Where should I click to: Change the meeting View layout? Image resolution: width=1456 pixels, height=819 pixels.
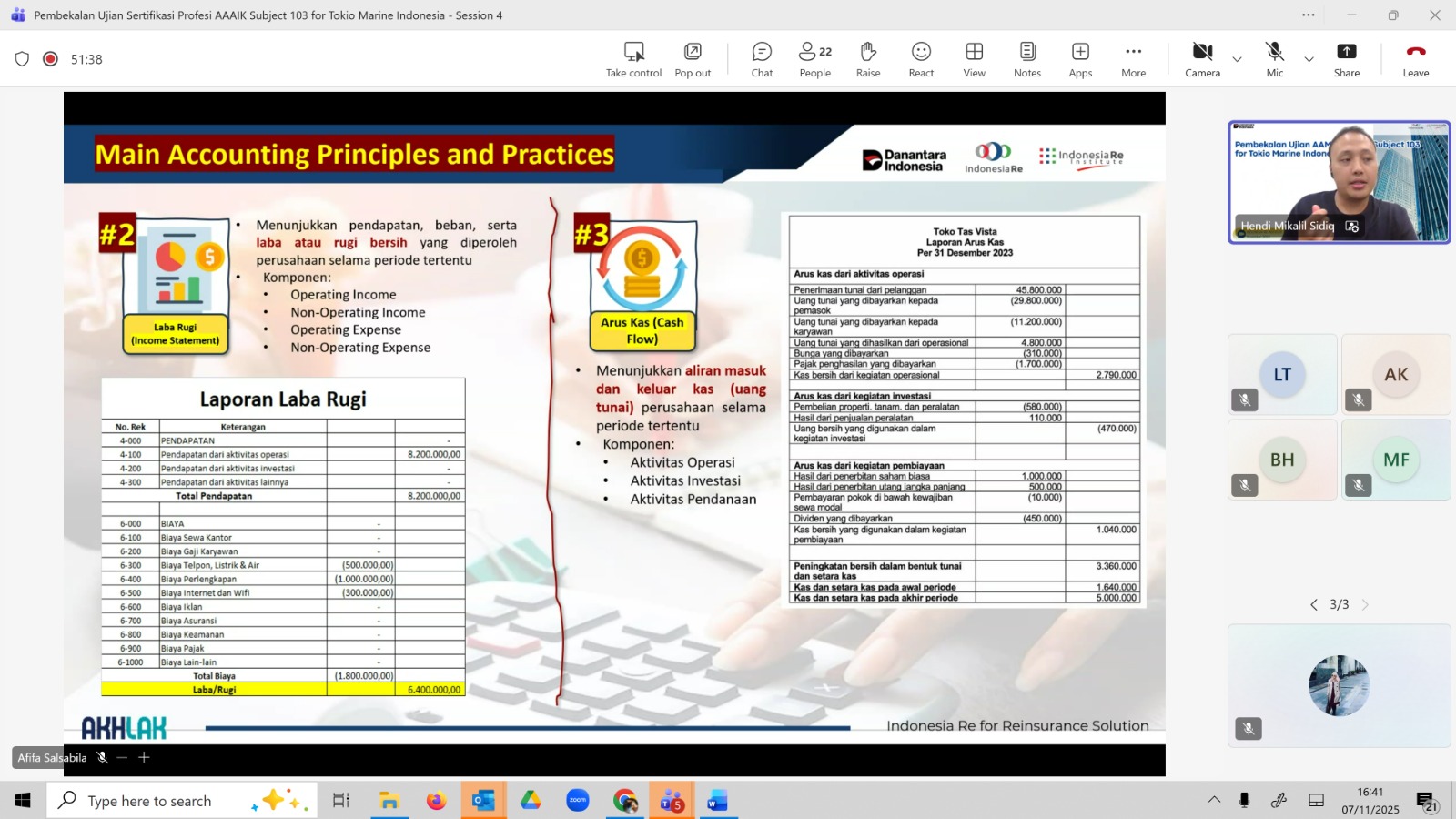pyautogui.click(x=974, y=59)
